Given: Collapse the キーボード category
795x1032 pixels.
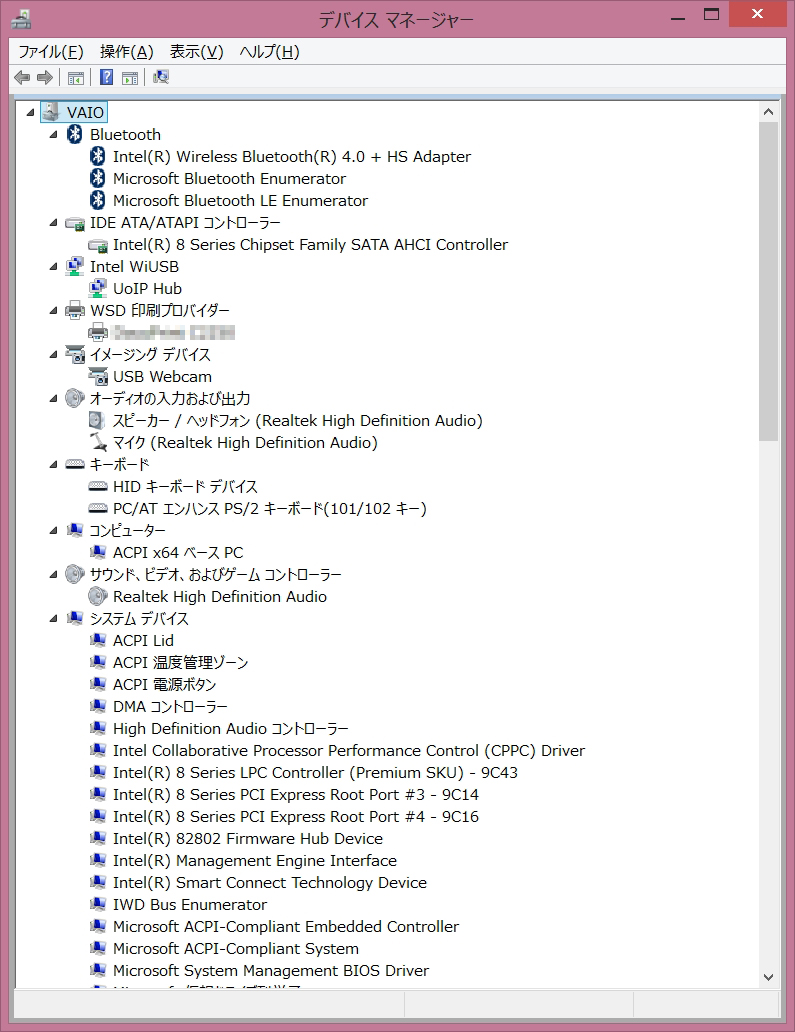Looking at the screenshot, I should tap(53, 465).
